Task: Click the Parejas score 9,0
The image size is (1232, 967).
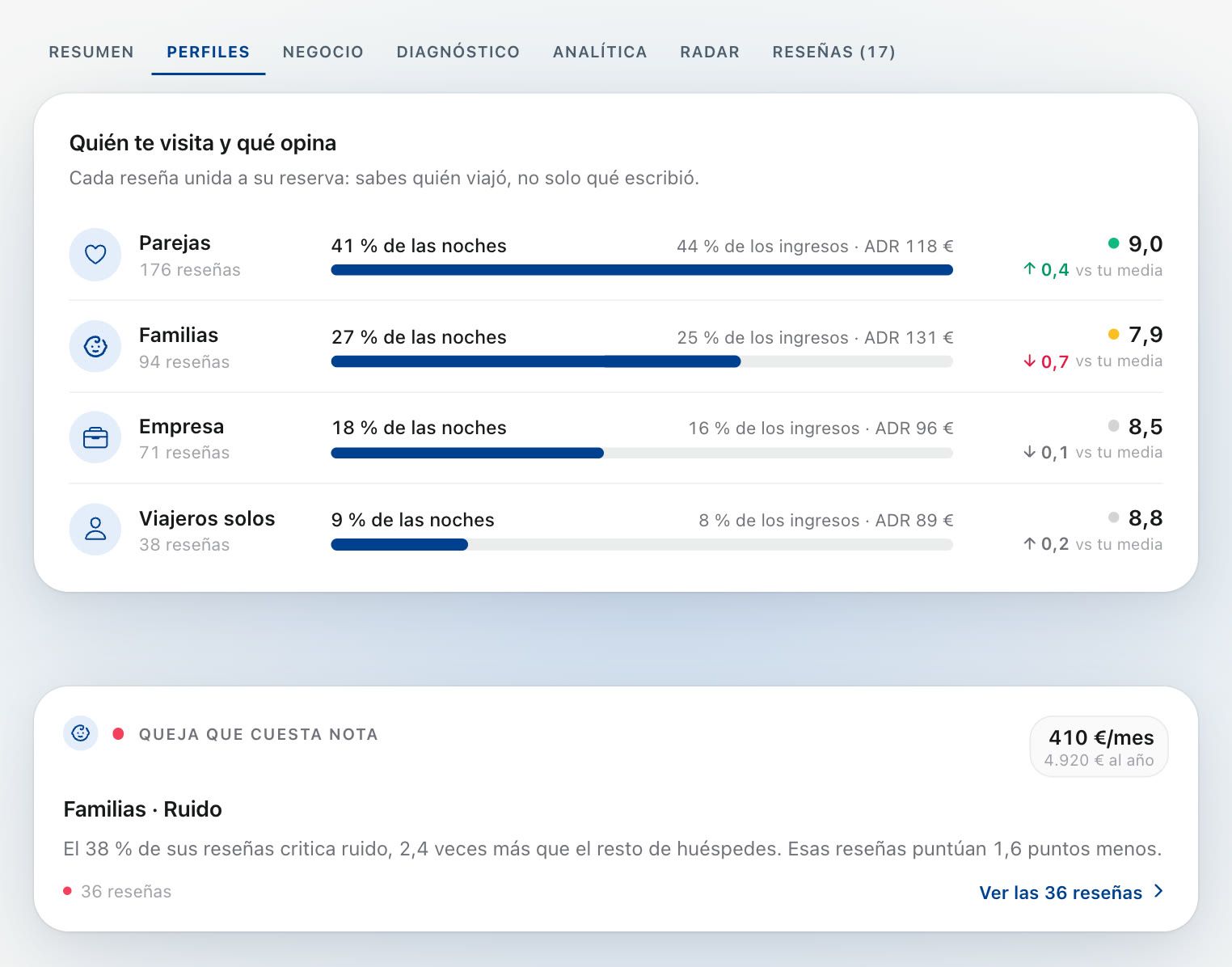Action: click(1146, 244)
